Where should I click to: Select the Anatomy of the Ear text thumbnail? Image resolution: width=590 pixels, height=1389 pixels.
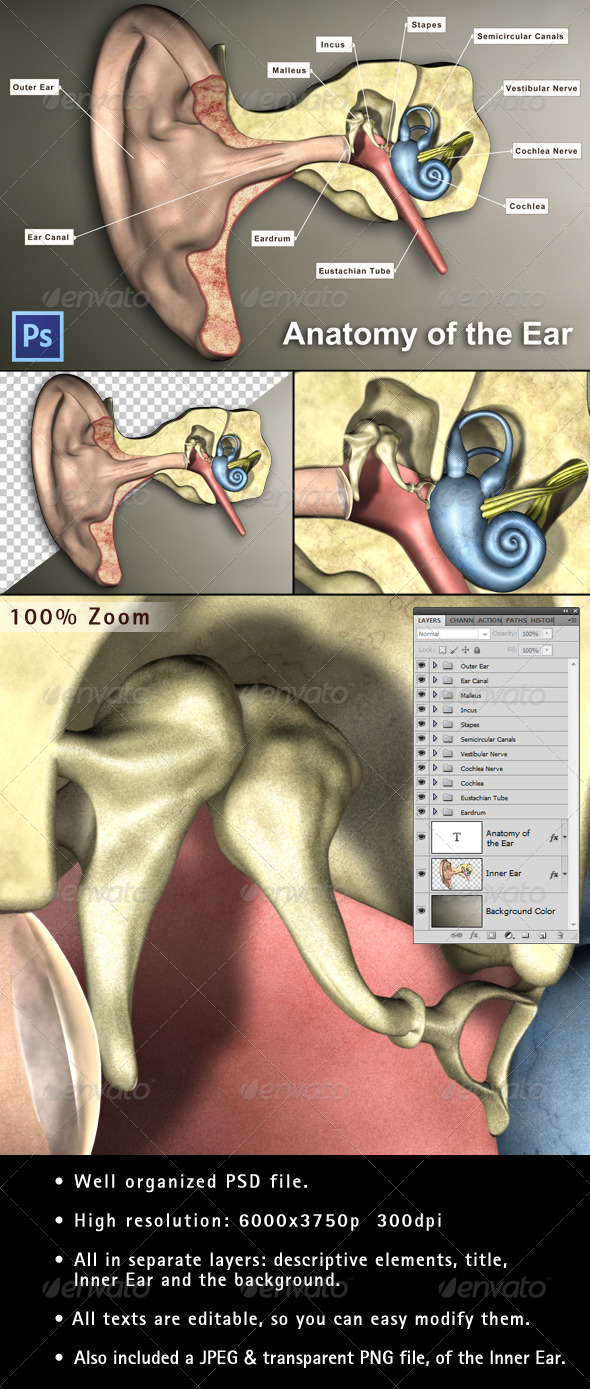click(x=457, y=837)
